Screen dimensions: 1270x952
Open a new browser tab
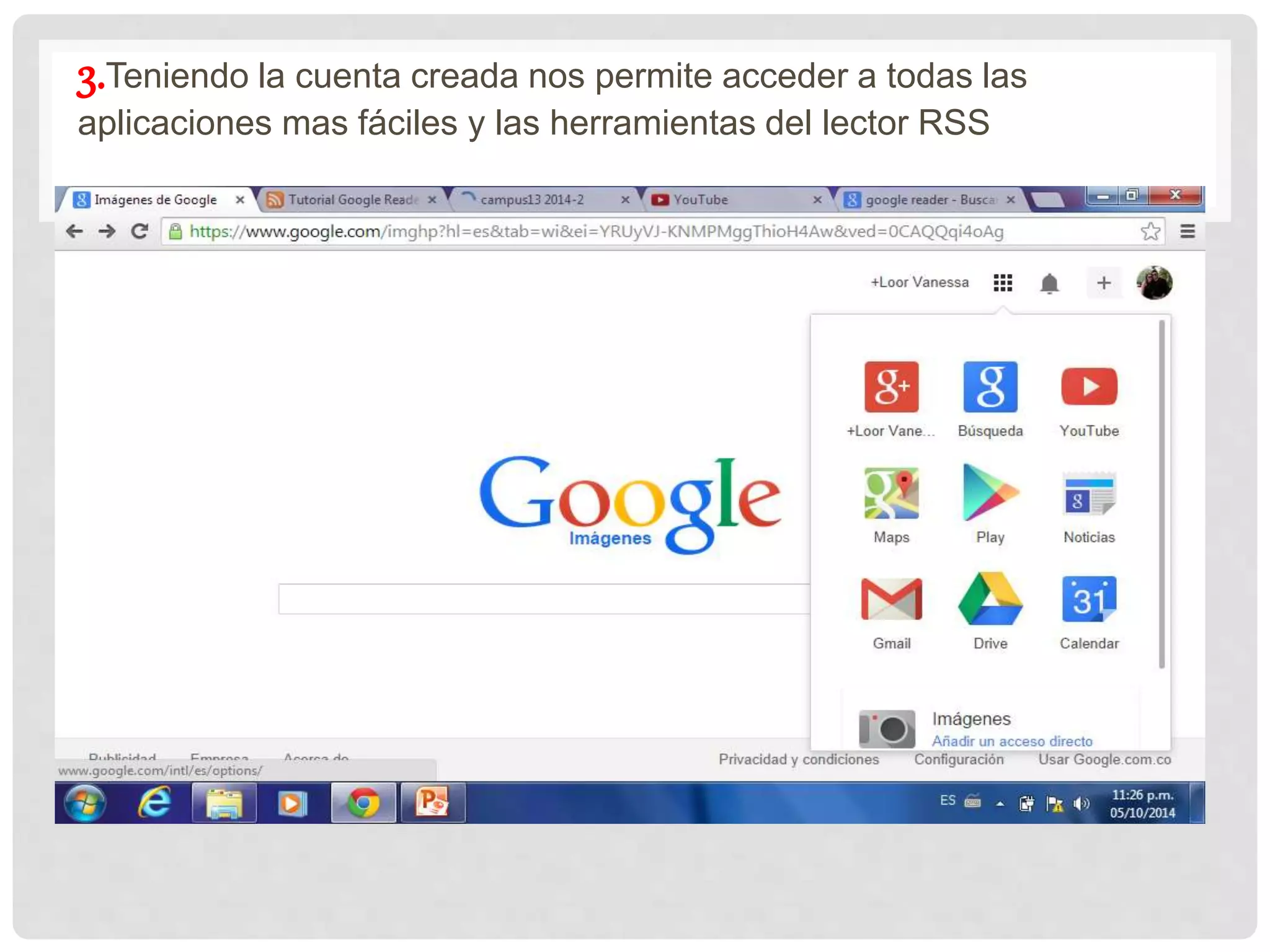pyautogui.click(x=1047, y=200)
